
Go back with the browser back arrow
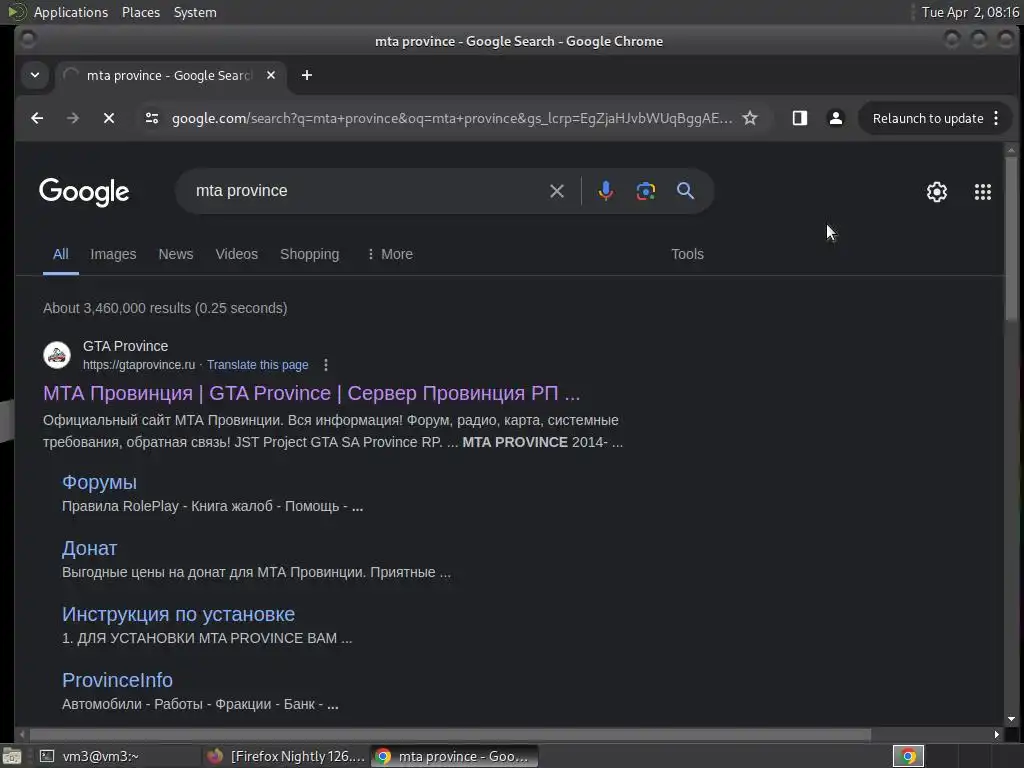point(37,118)
